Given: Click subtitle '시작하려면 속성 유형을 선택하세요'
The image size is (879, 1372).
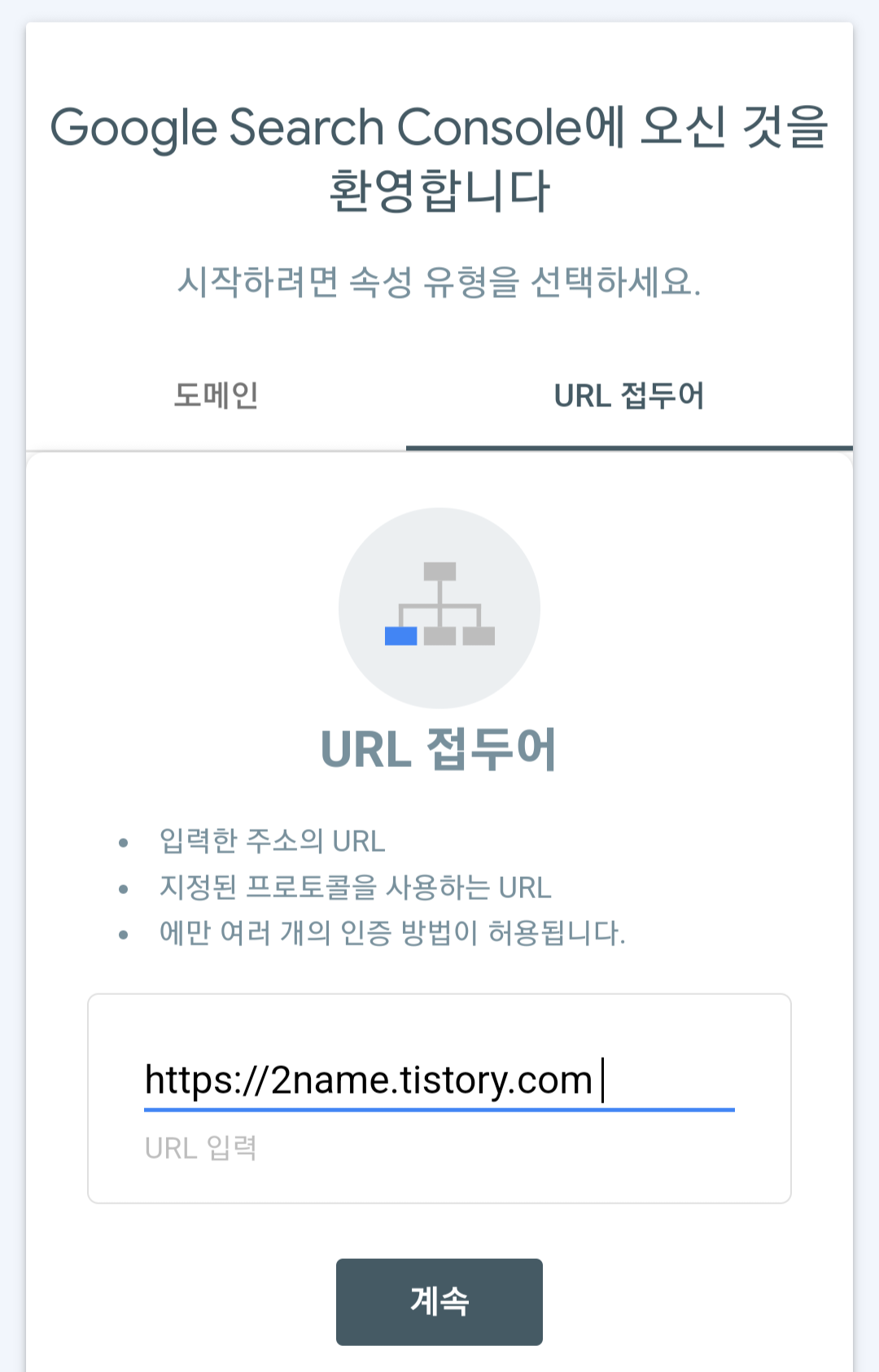Looking at the screenshot, I should 439,283.
